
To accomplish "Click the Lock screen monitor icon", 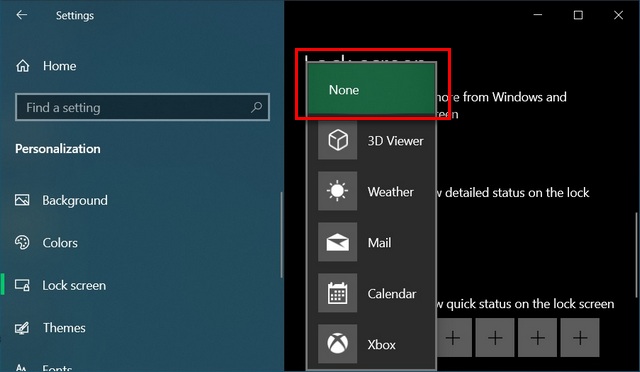I will [x=22, y=285].
